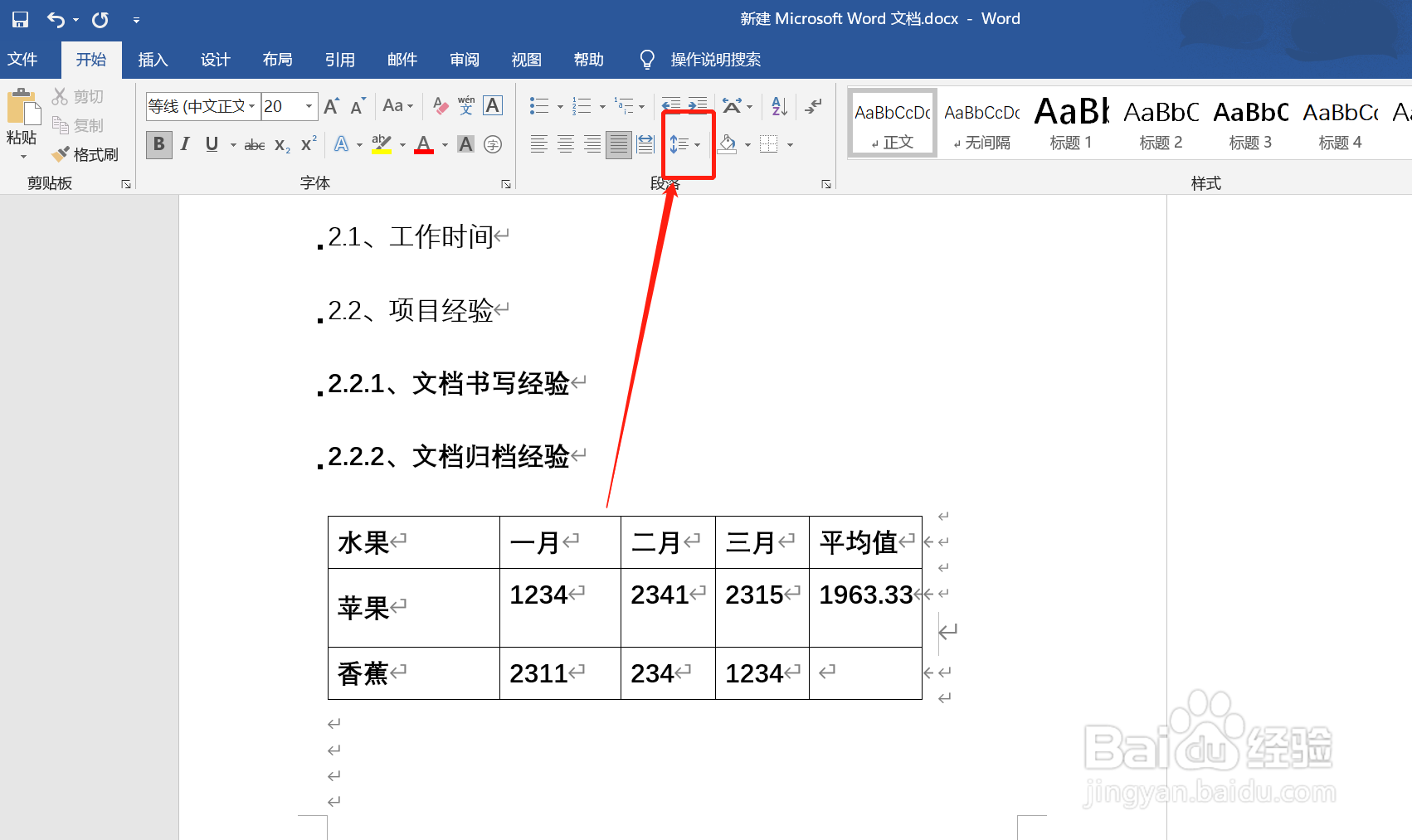Switch to the 布局 ribbon tab
The height and width of the screenshot is (840, 1412).
pyautogui.click(x=277, y=60)
